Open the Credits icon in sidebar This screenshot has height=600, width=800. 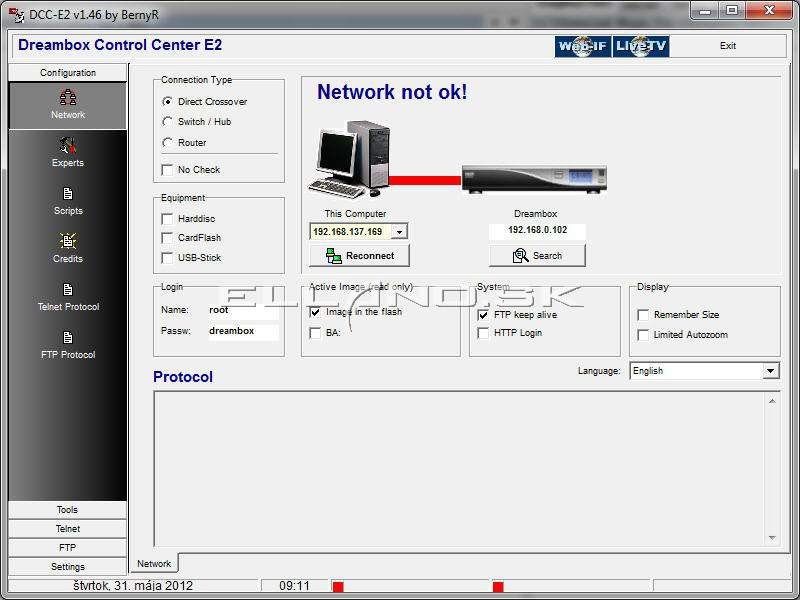(67, 241)
